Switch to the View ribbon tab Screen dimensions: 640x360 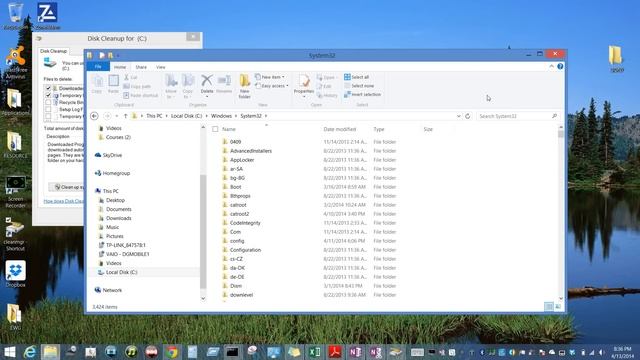161,67
